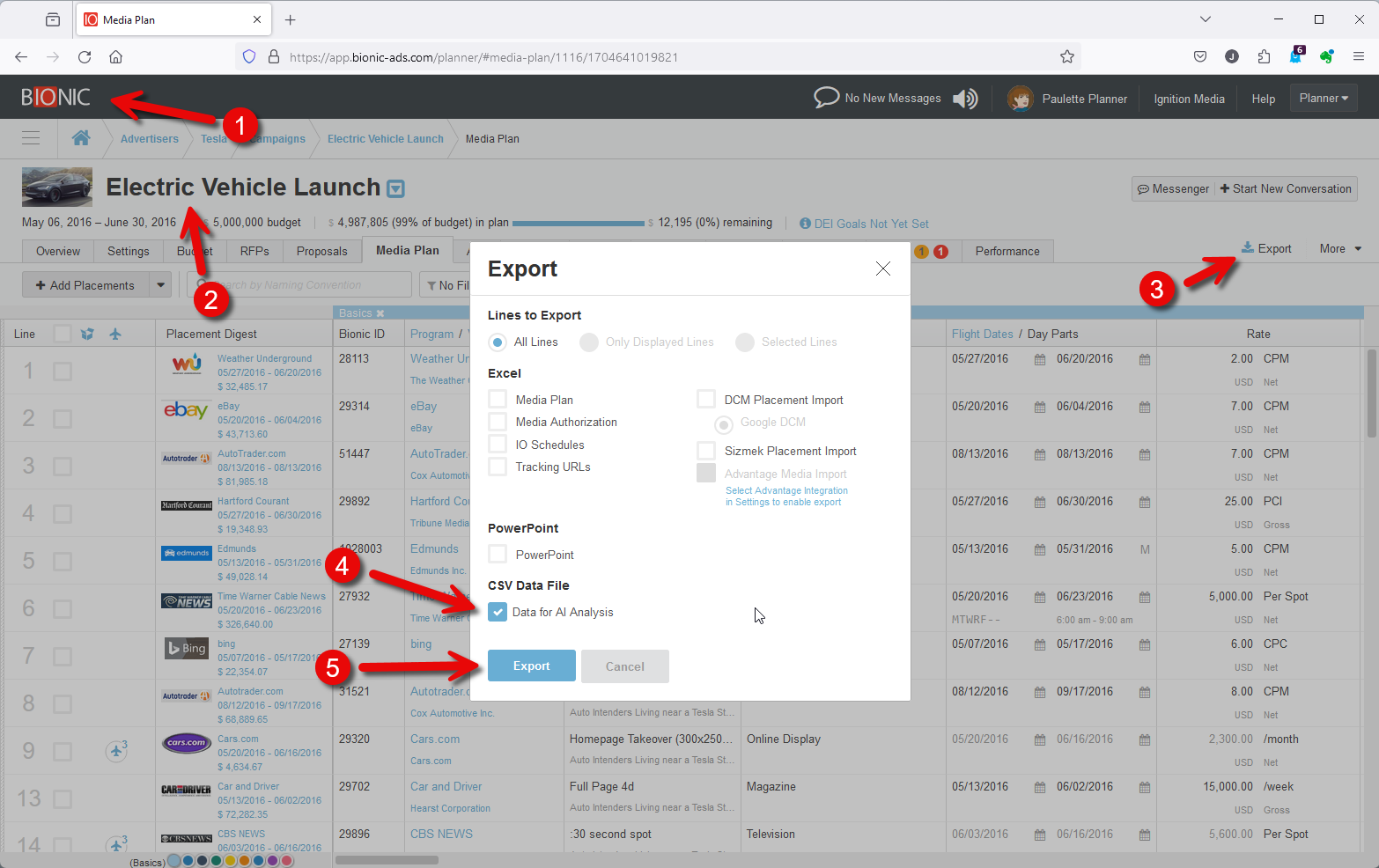The height and width of the screenshot is (868, 1379).
Task: Expand the More dropdown menu
Action: (1340, 249)
